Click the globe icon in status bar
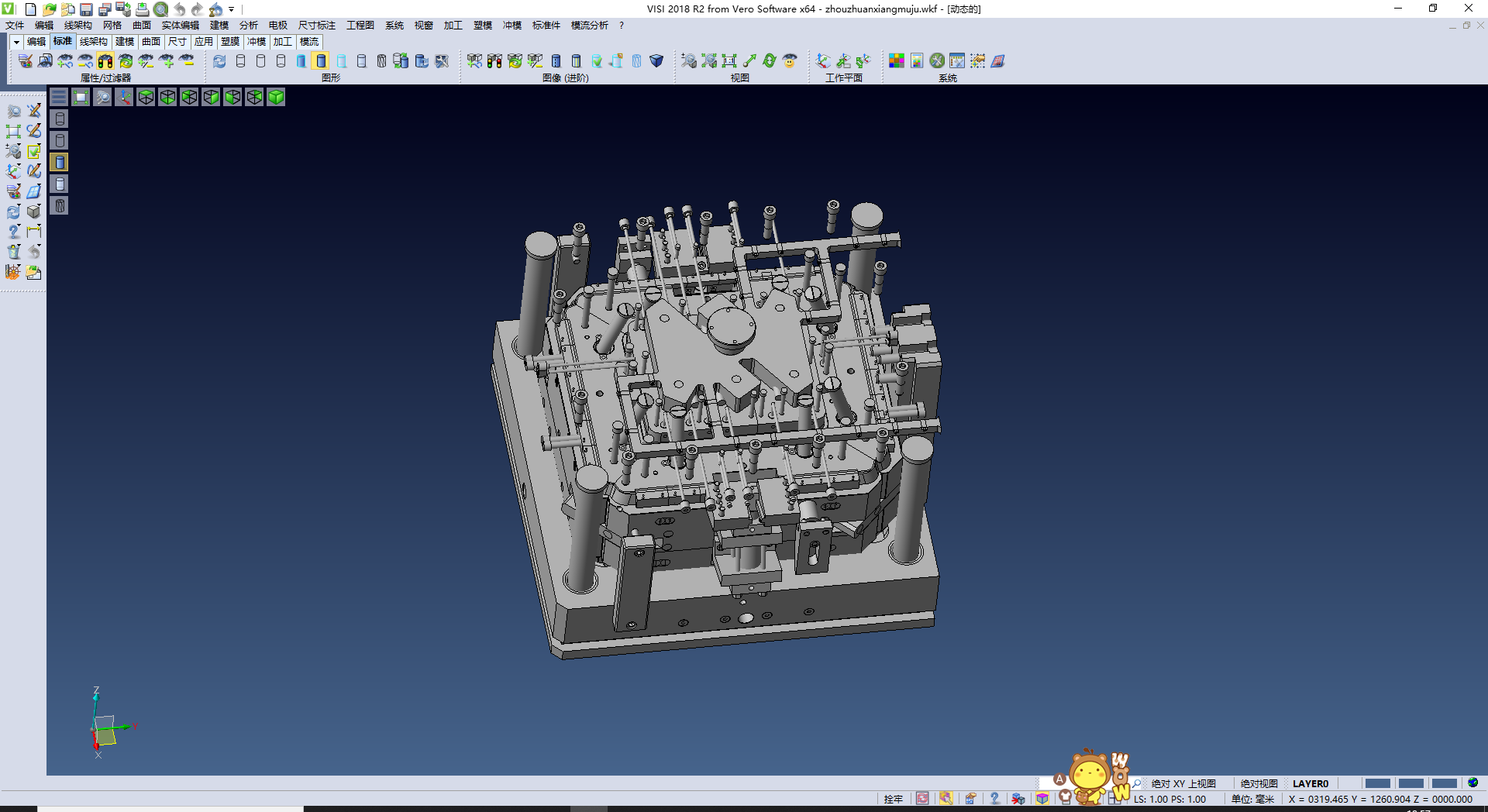The width and height of the screenshot is (1488, 812). point(1472,783)
